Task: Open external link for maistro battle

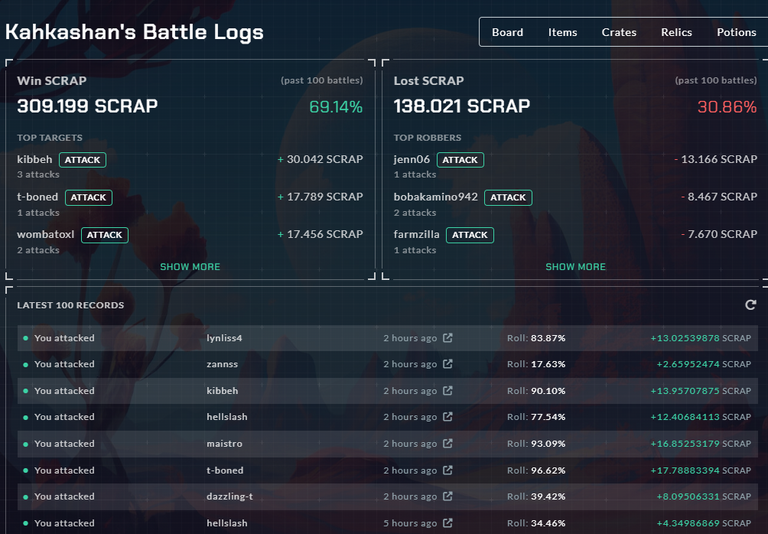Action: (448, 443)
